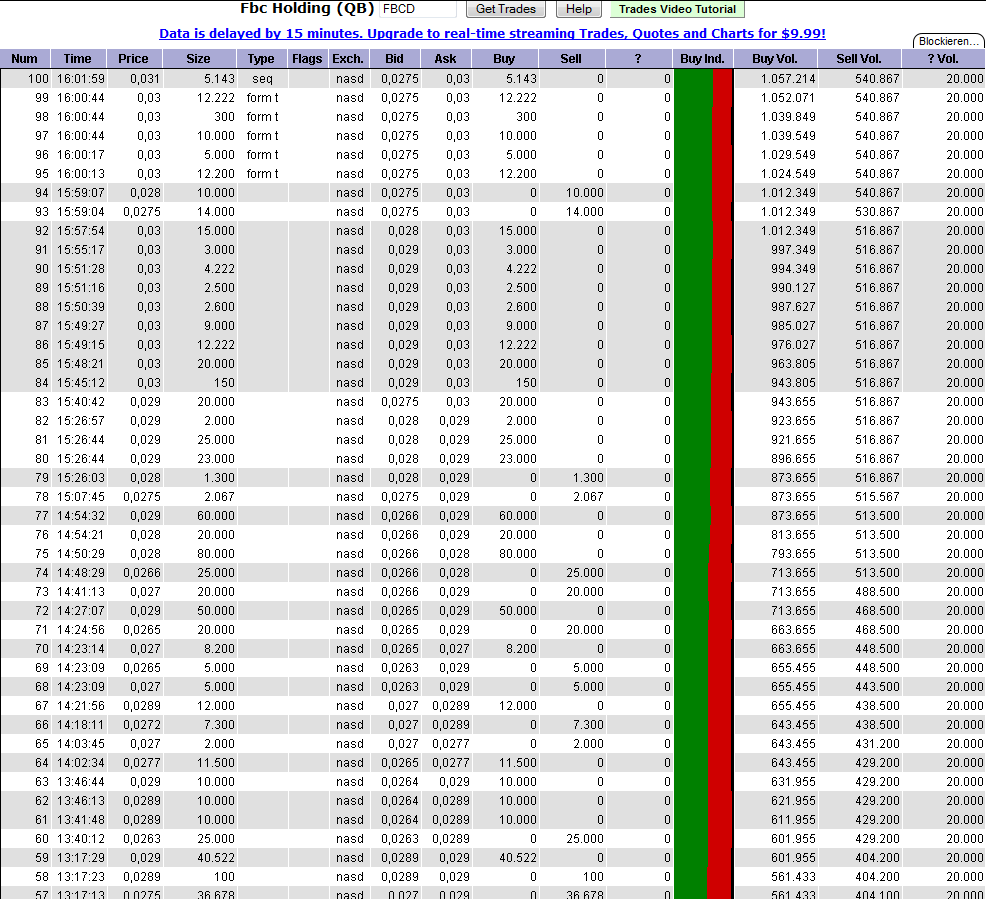Click size 8.200 in row 70

[219, 648]
